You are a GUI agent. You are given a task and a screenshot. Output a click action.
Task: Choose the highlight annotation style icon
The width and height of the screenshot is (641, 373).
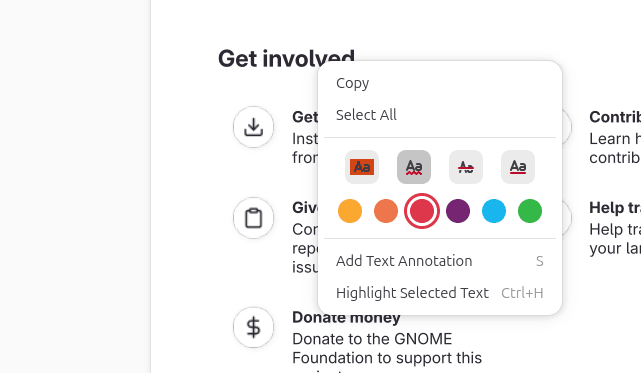tap(362, 167)
